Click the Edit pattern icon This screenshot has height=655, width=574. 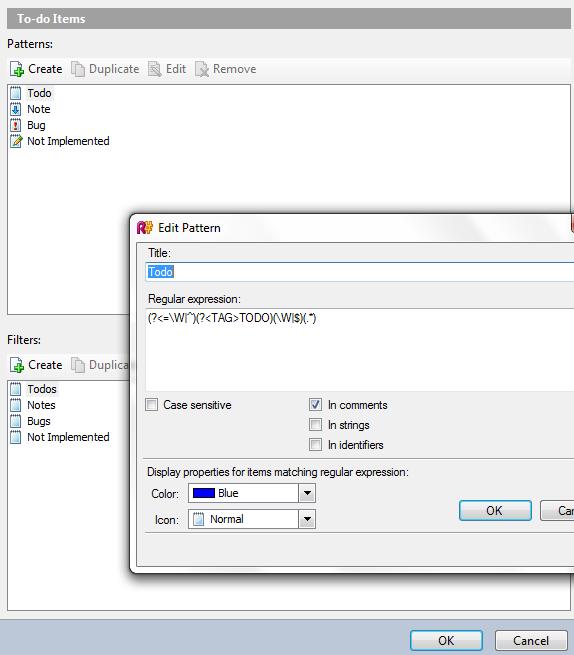click(155, 69)
